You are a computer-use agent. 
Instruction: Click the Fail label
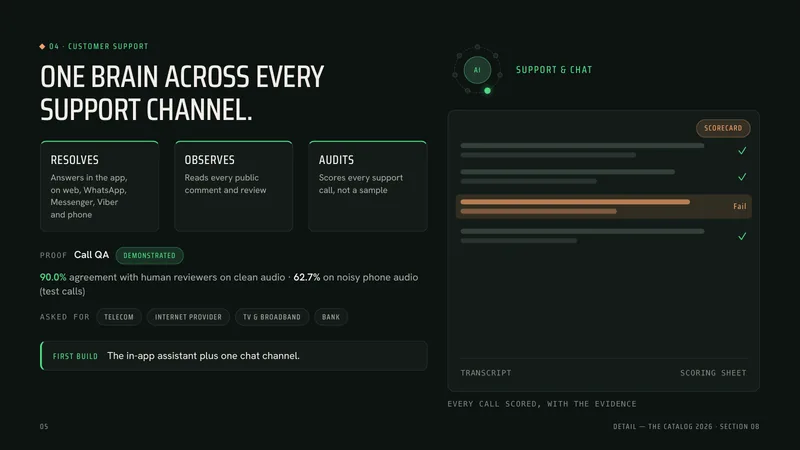740,206
